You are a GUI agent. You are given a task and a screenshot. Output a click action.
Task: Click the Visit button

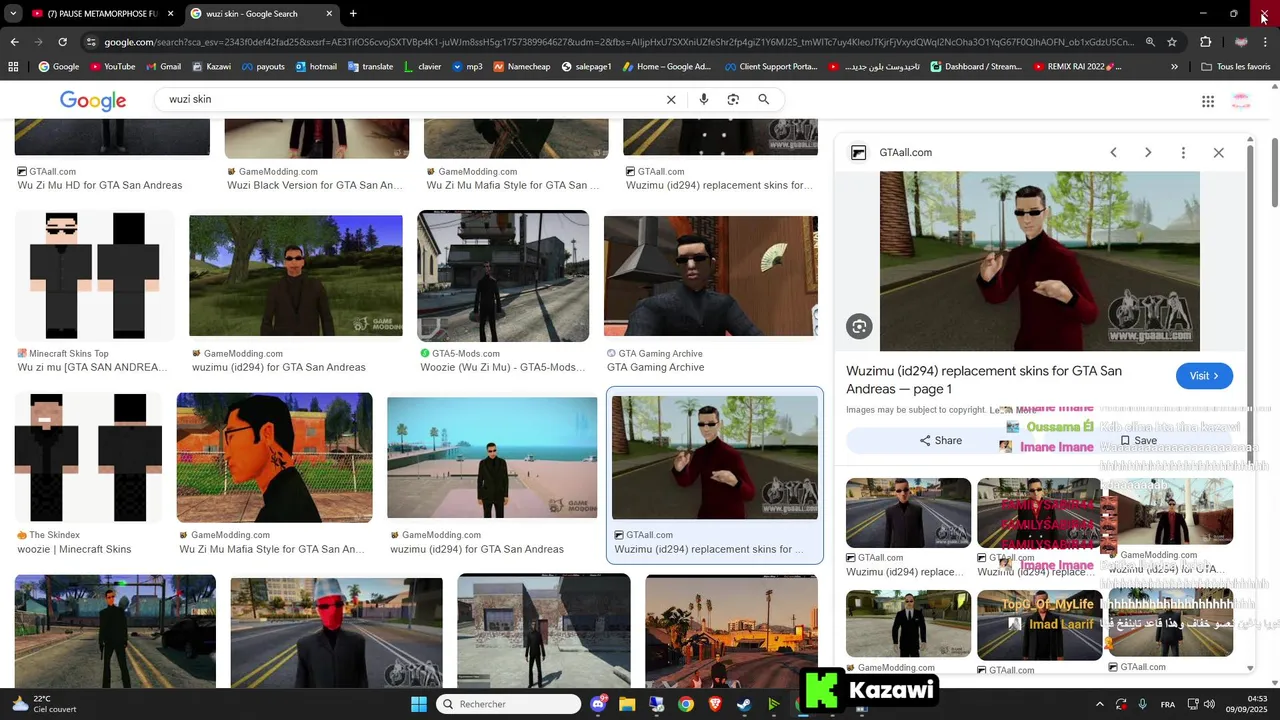tap(1204, 376)
